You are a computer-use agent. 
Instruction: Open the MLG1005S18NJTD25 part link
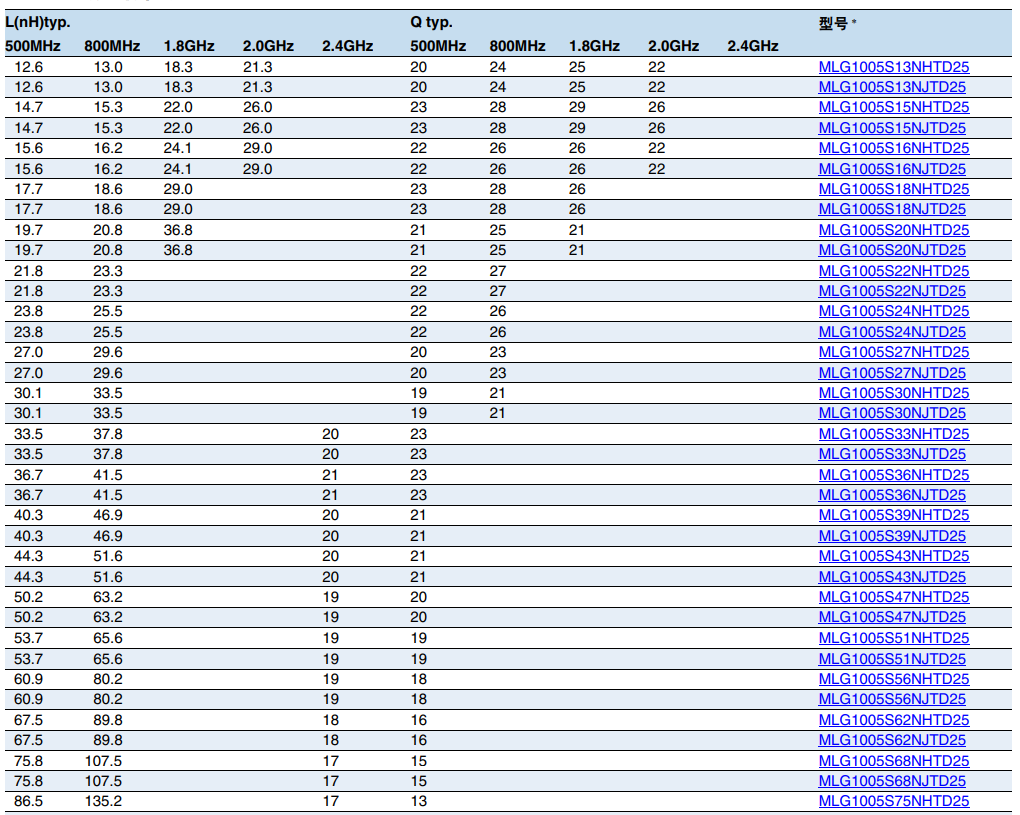point(892,209)
